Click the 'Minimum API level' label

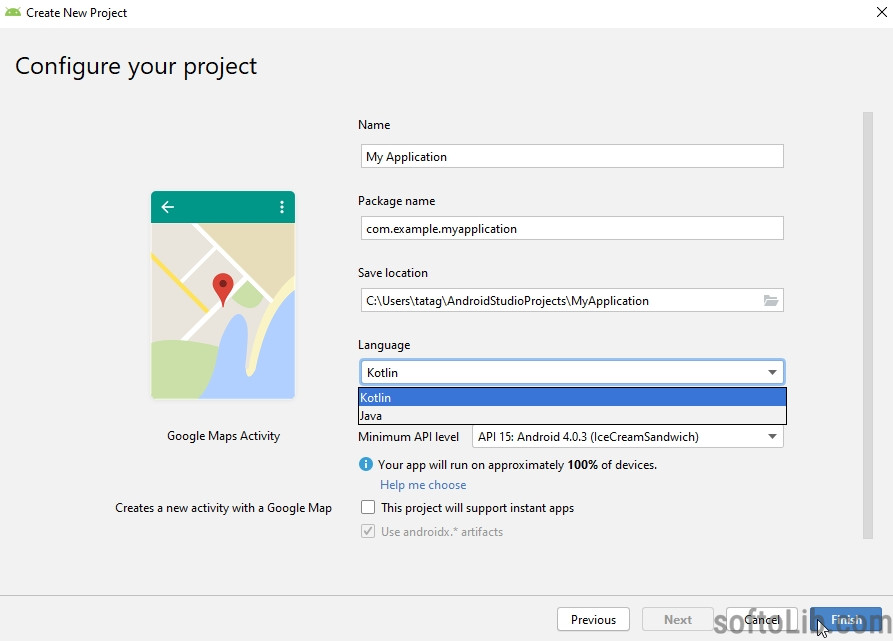point(408,437)
